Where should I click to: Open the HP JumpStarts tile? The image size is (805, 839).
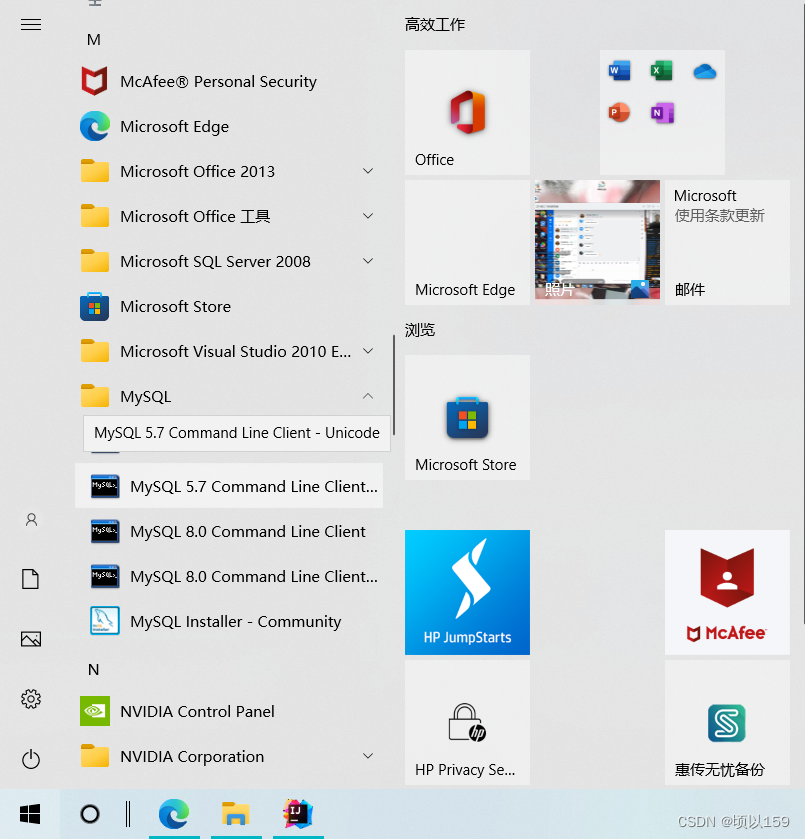467,592
